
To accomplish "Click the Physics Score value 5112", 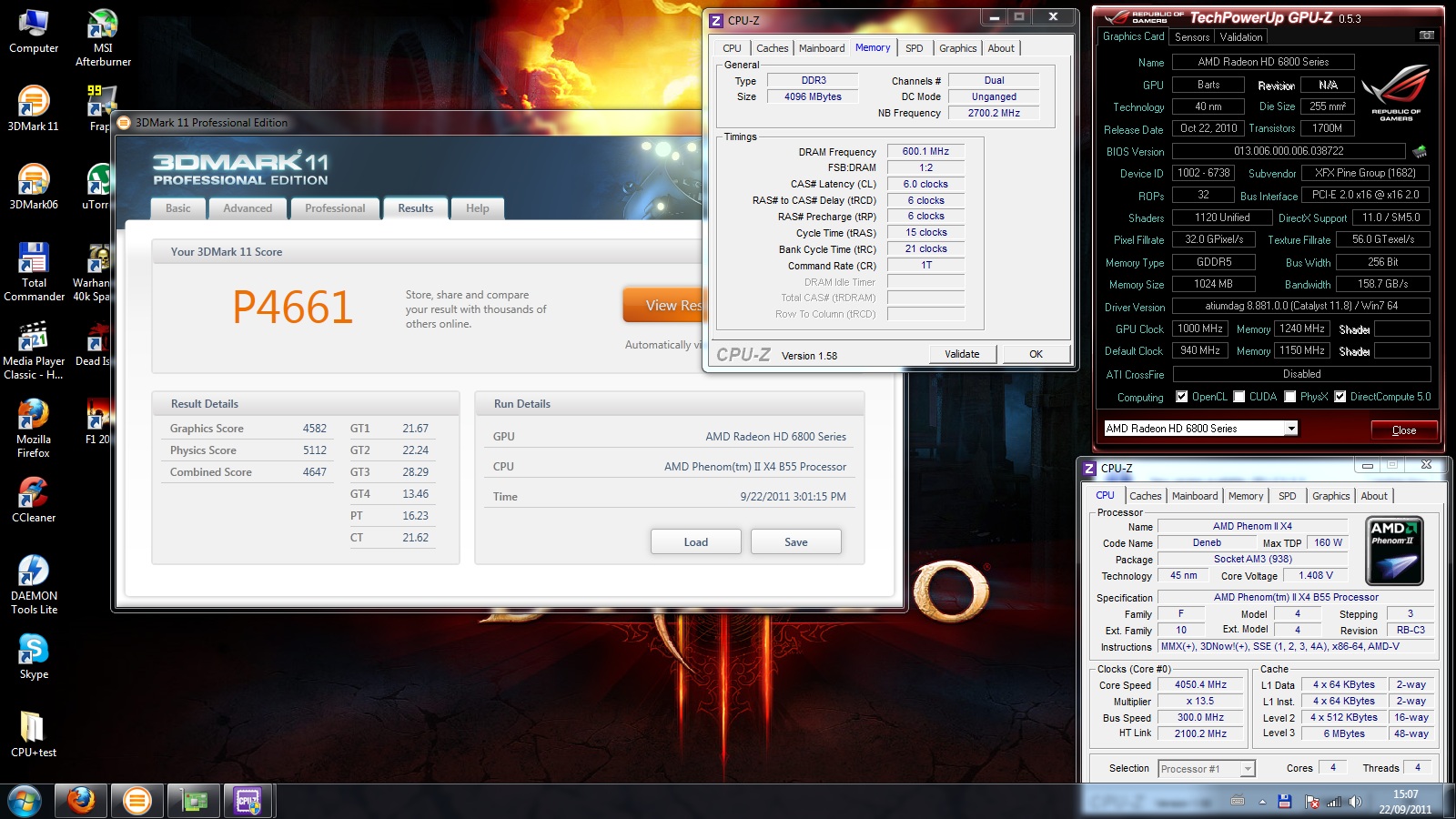I will [x=315, y=450].
